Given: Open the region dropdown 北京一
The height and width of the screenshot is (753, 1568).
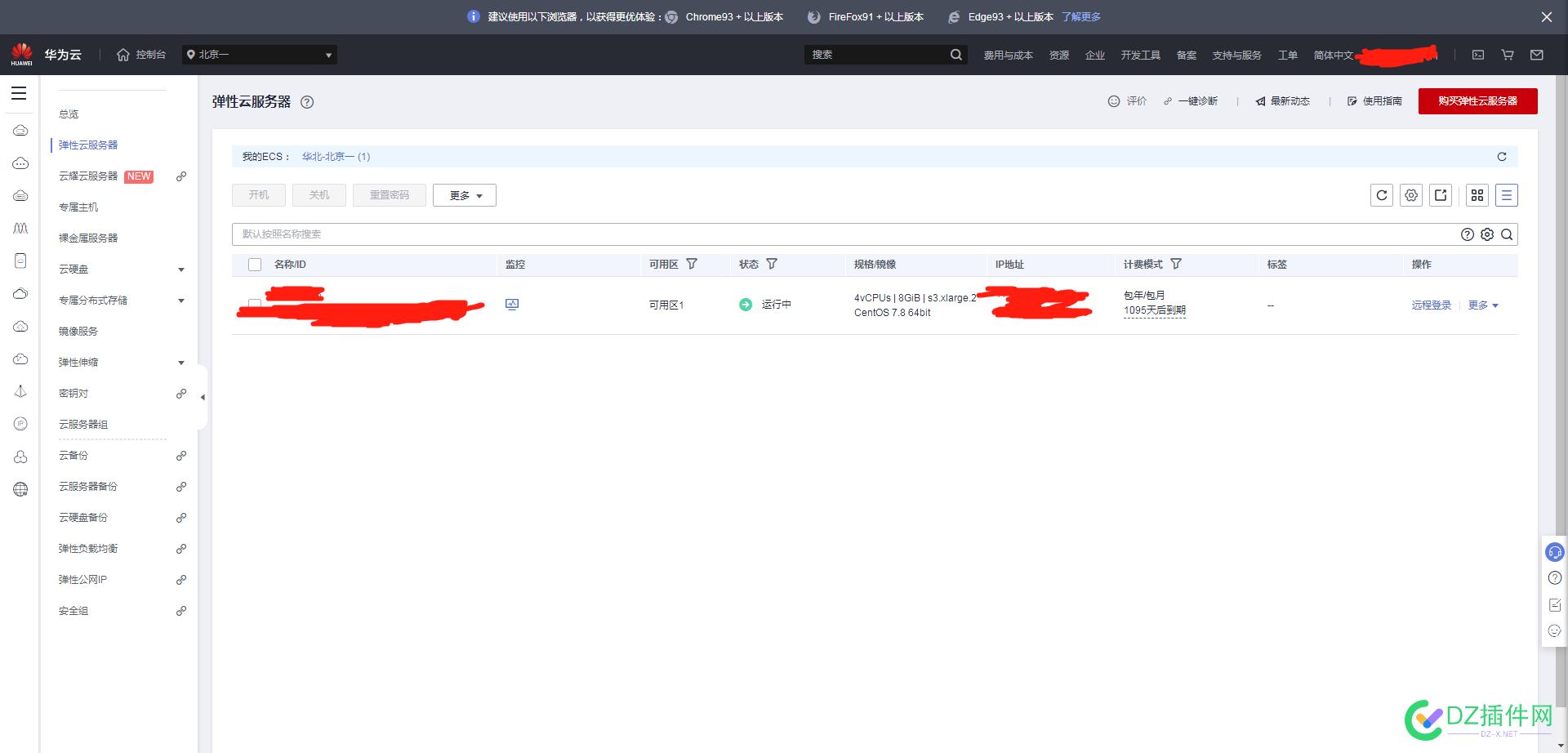Looking at the screenshot, I should coord(259,55).
